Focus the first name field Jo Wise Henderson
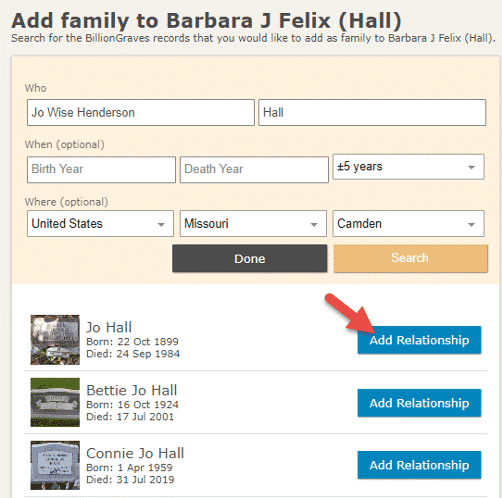 point(141,112)
